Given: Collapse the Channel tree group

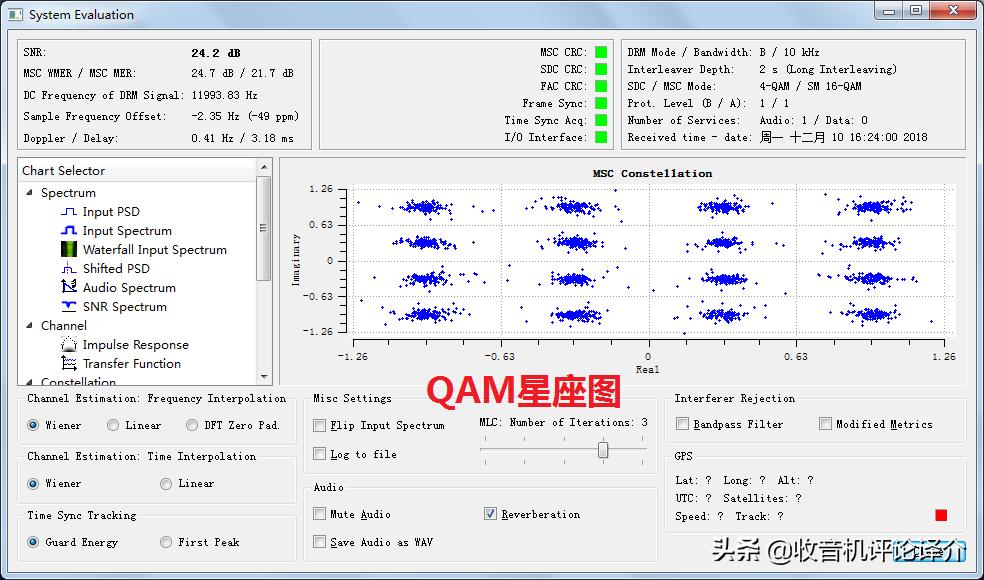Looking at the screenshot, I should coord(29,326).
